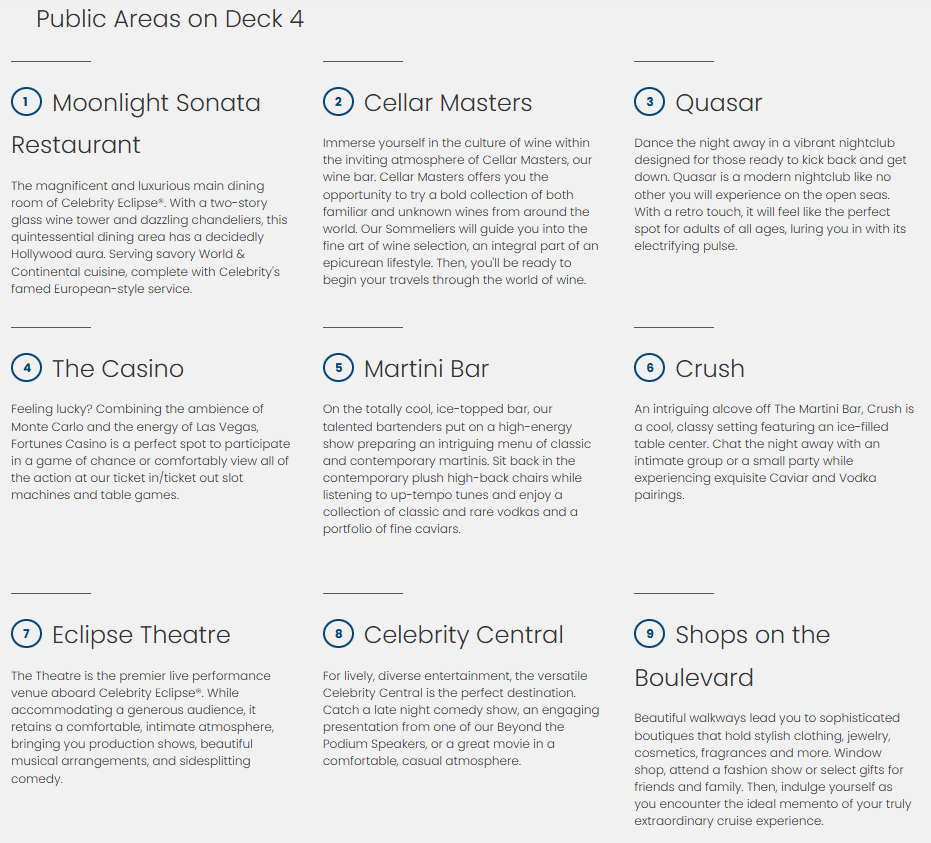
Task: Click the number 1 circle icon
Action: pyautogui.click(x=26, y=102)
